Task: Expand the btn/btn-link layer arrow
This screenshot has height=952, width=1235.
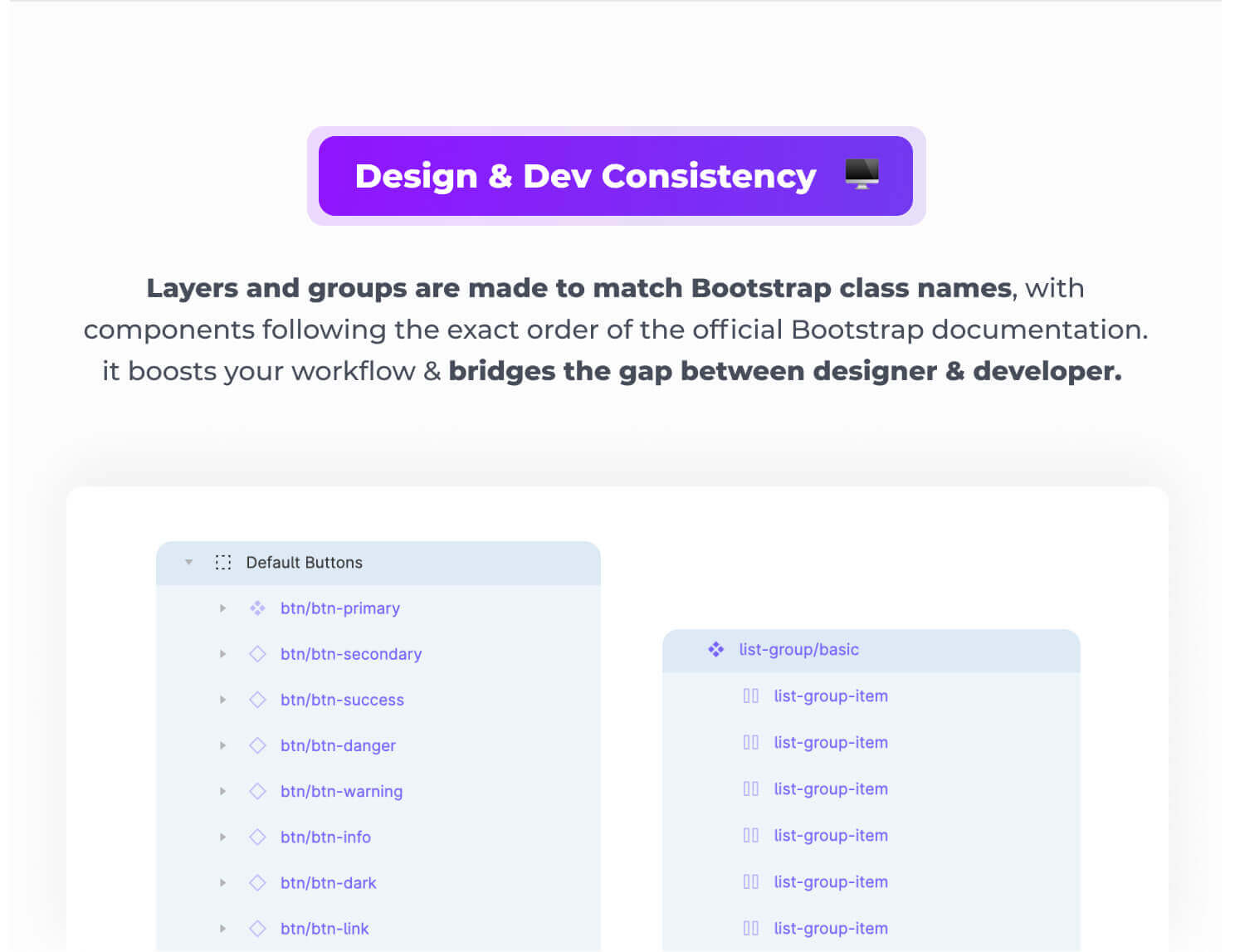Action: pos(222,928)
